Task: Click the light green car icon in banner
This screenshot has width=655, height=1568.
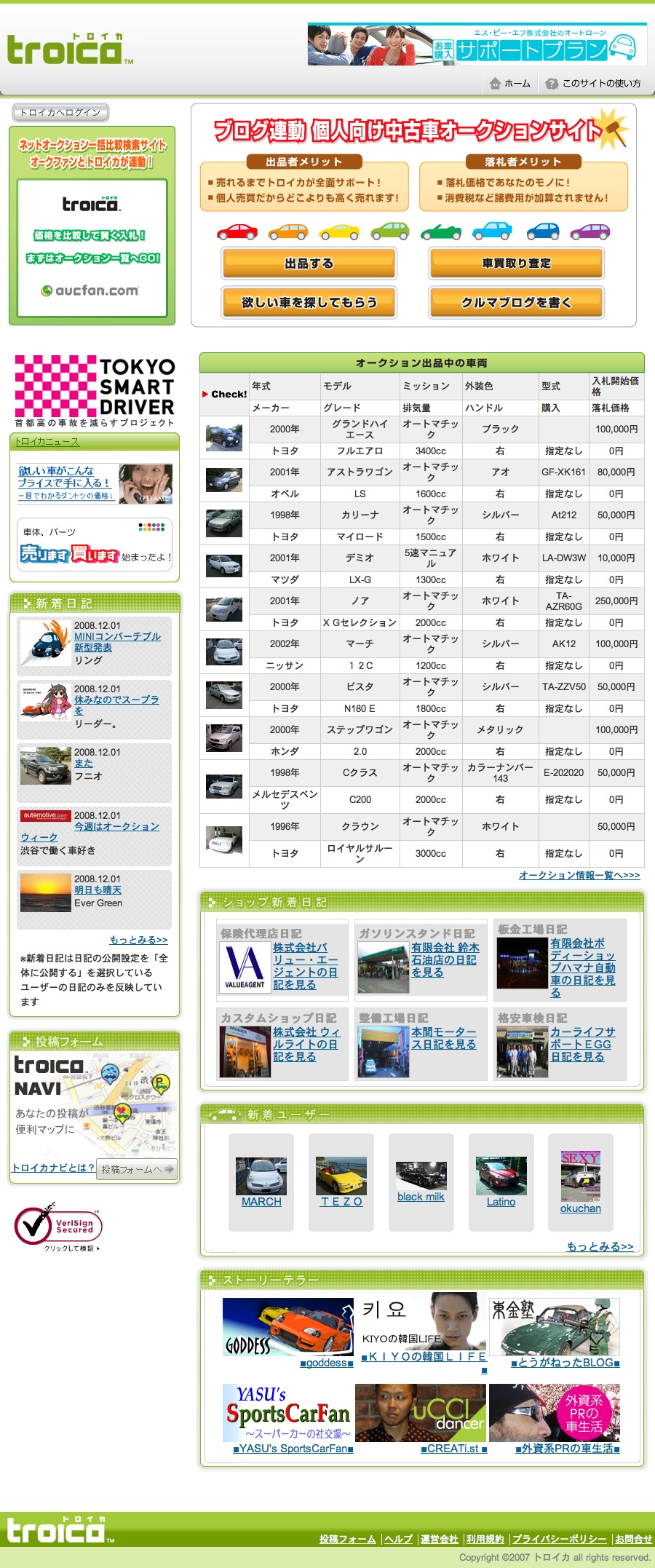Action: 390,231
